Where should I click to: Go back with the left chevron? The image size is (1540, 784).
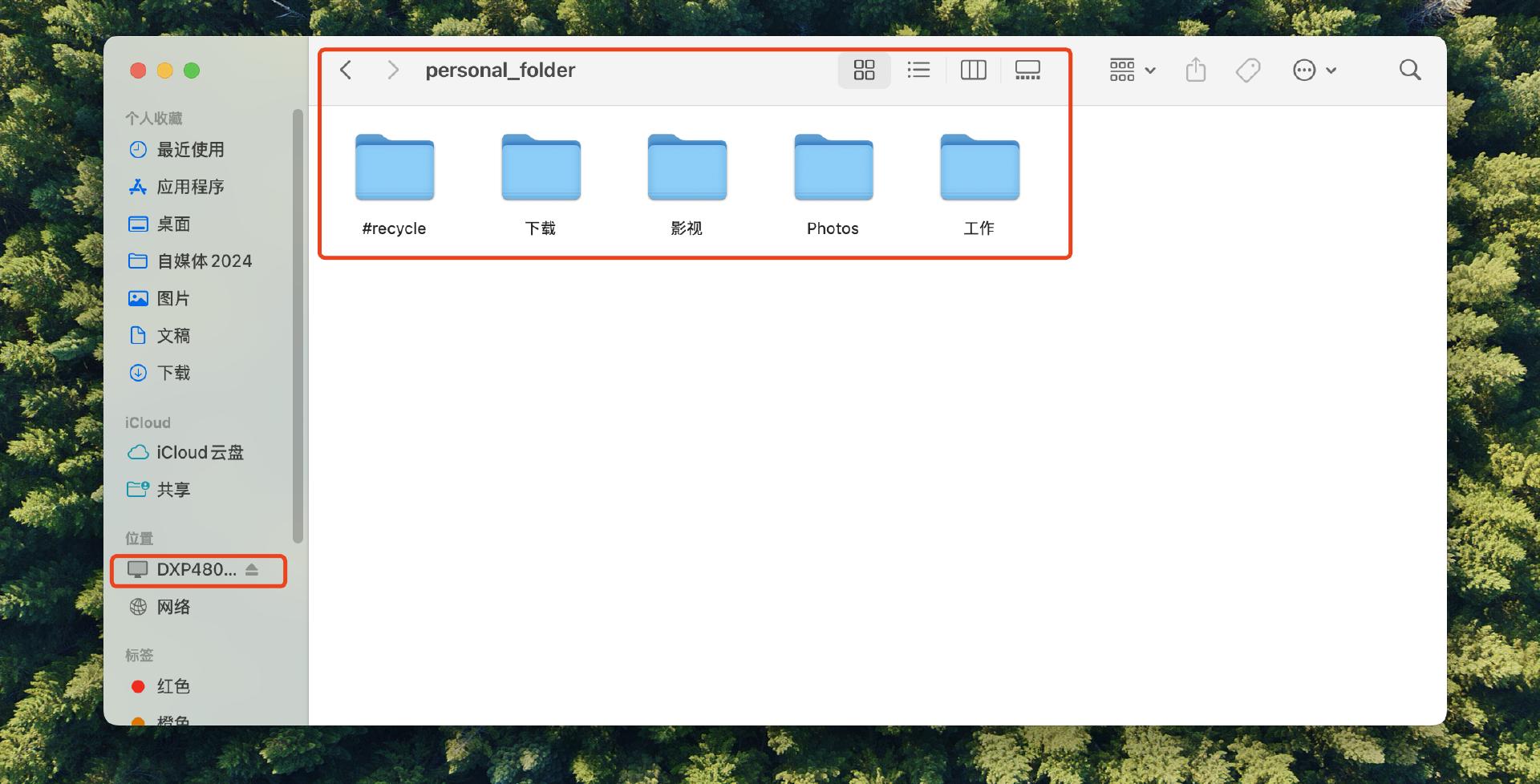(346, 70)
